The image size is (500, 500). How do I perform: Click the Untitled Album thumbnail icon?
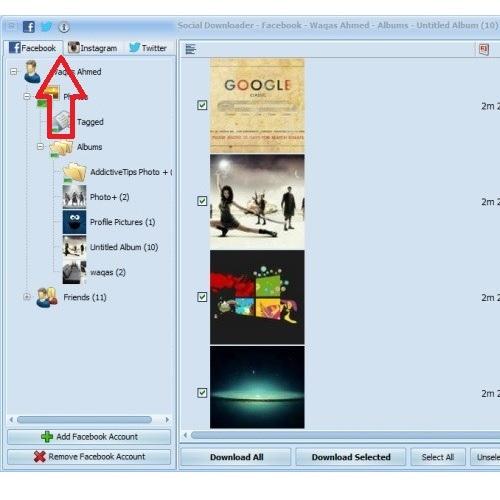point(74,247)
